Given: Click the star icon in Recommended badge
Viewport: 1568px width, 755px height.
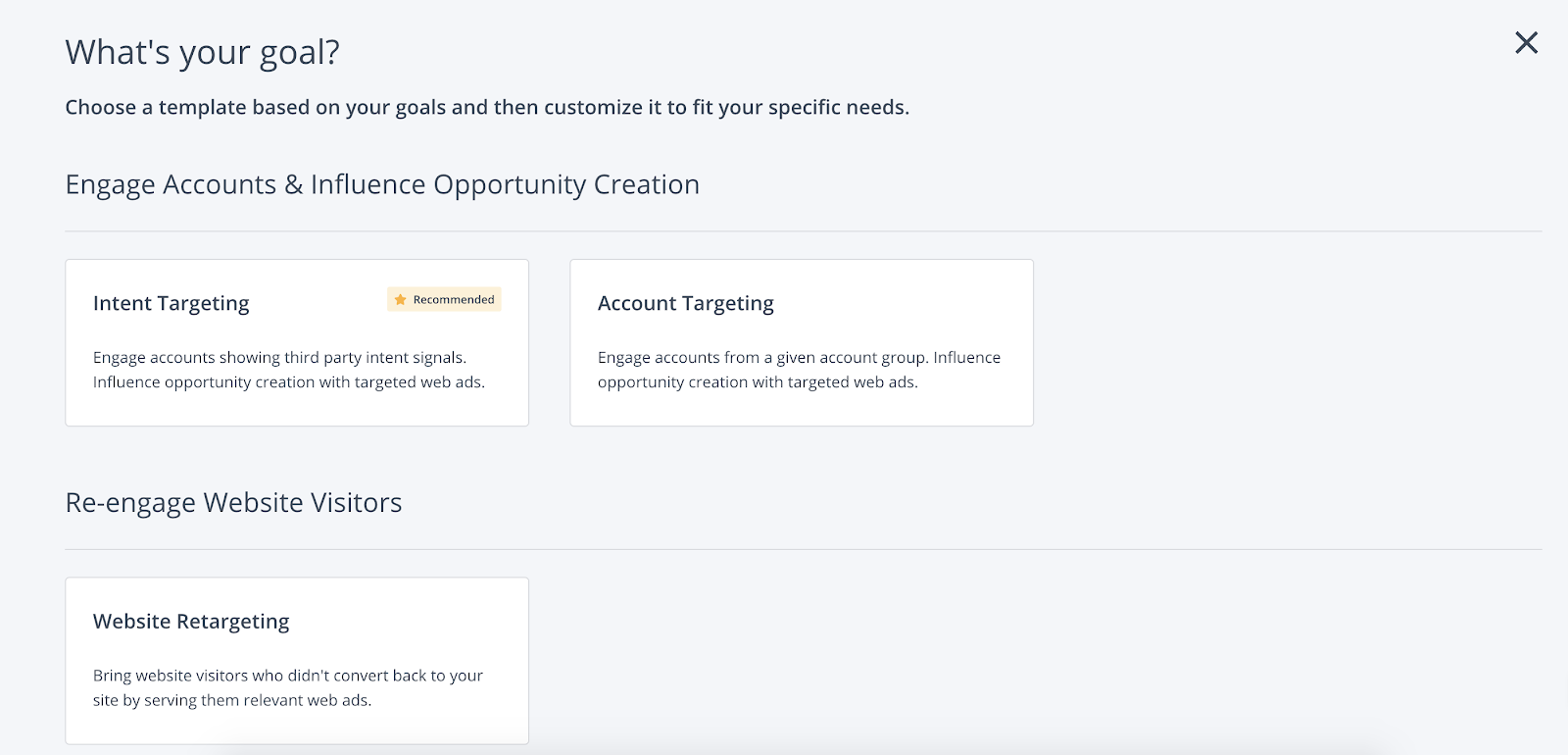Looking at the screenshot, I should point(400,300).
